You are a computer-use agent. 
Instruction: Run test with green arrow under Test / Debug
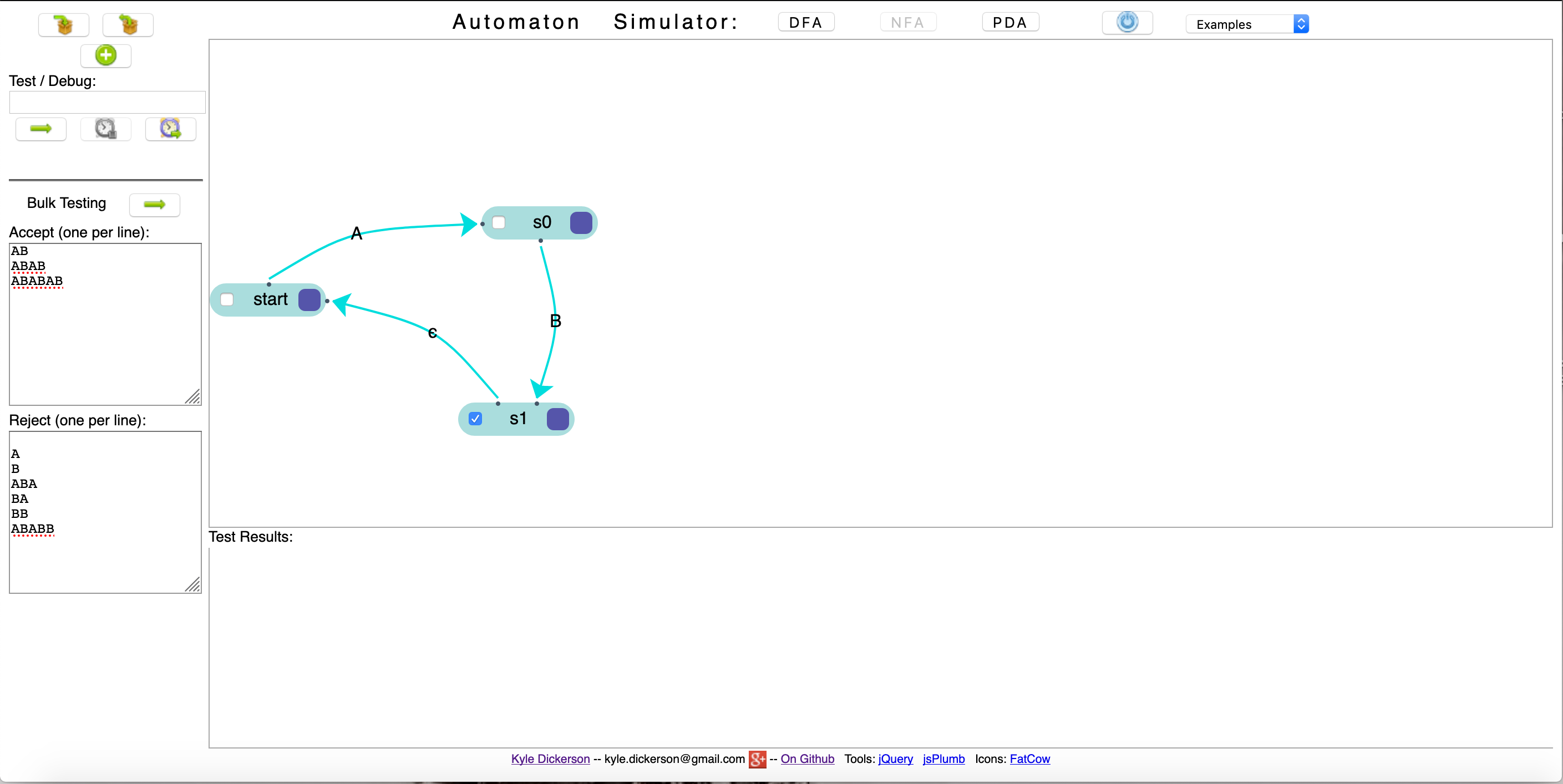(40, 129)
